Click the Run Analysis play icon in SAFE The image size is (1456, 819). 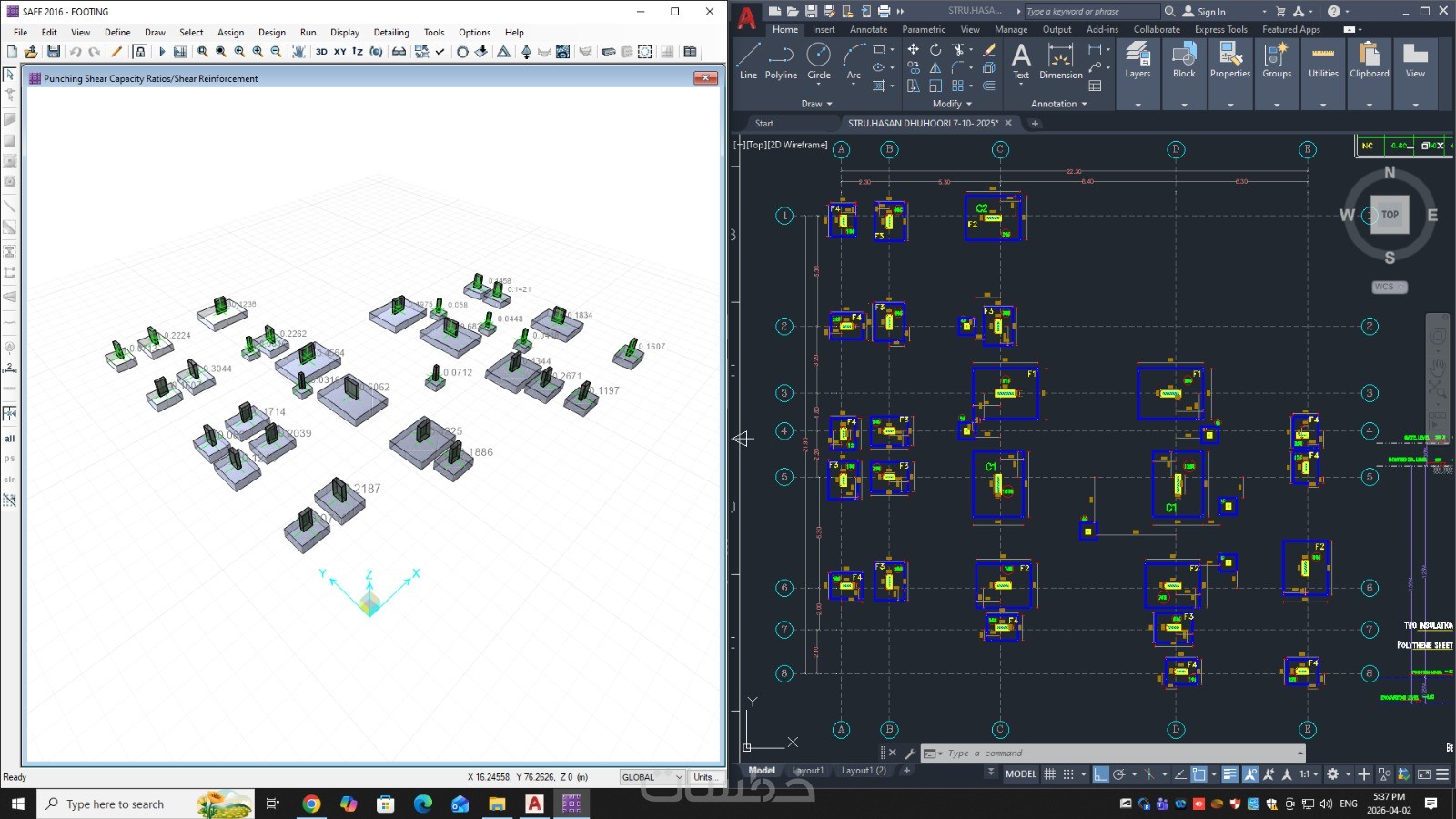(x=162, y=52)
